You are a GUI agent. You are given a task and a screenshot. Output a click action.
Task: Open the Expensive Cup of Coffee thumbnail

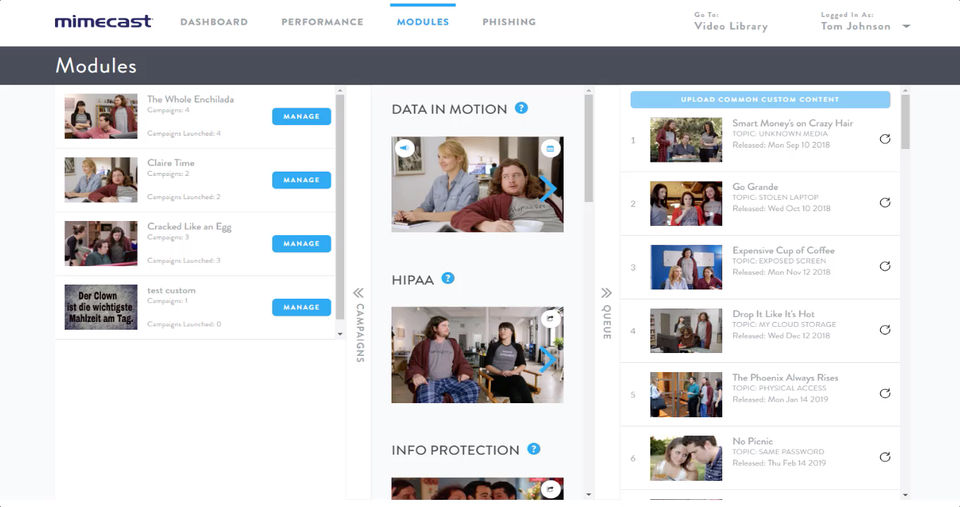click(686, 268)
